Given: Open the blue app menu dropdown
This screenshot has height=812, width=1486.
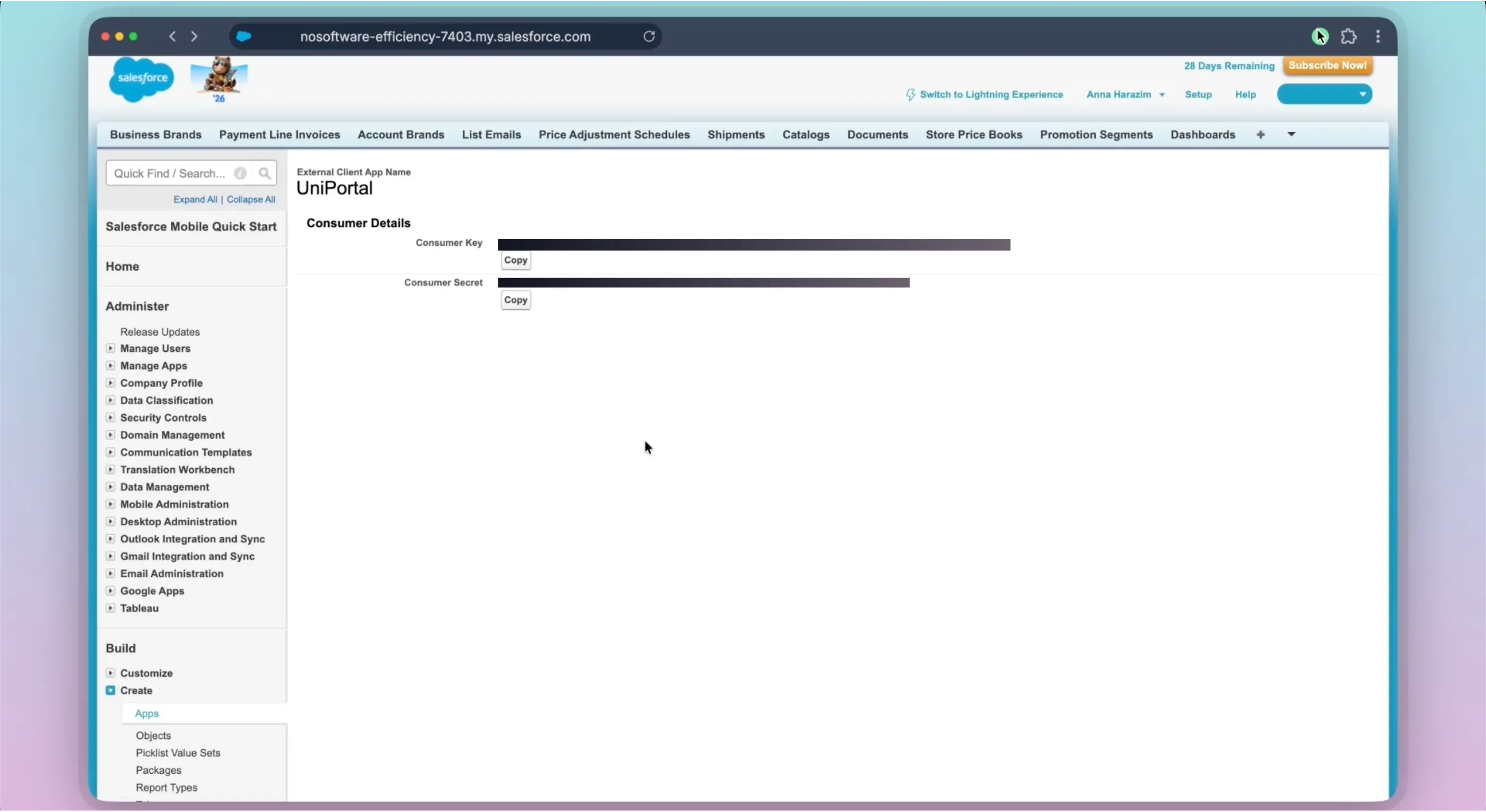Looking at the screenshot, I should [1324, 94].
